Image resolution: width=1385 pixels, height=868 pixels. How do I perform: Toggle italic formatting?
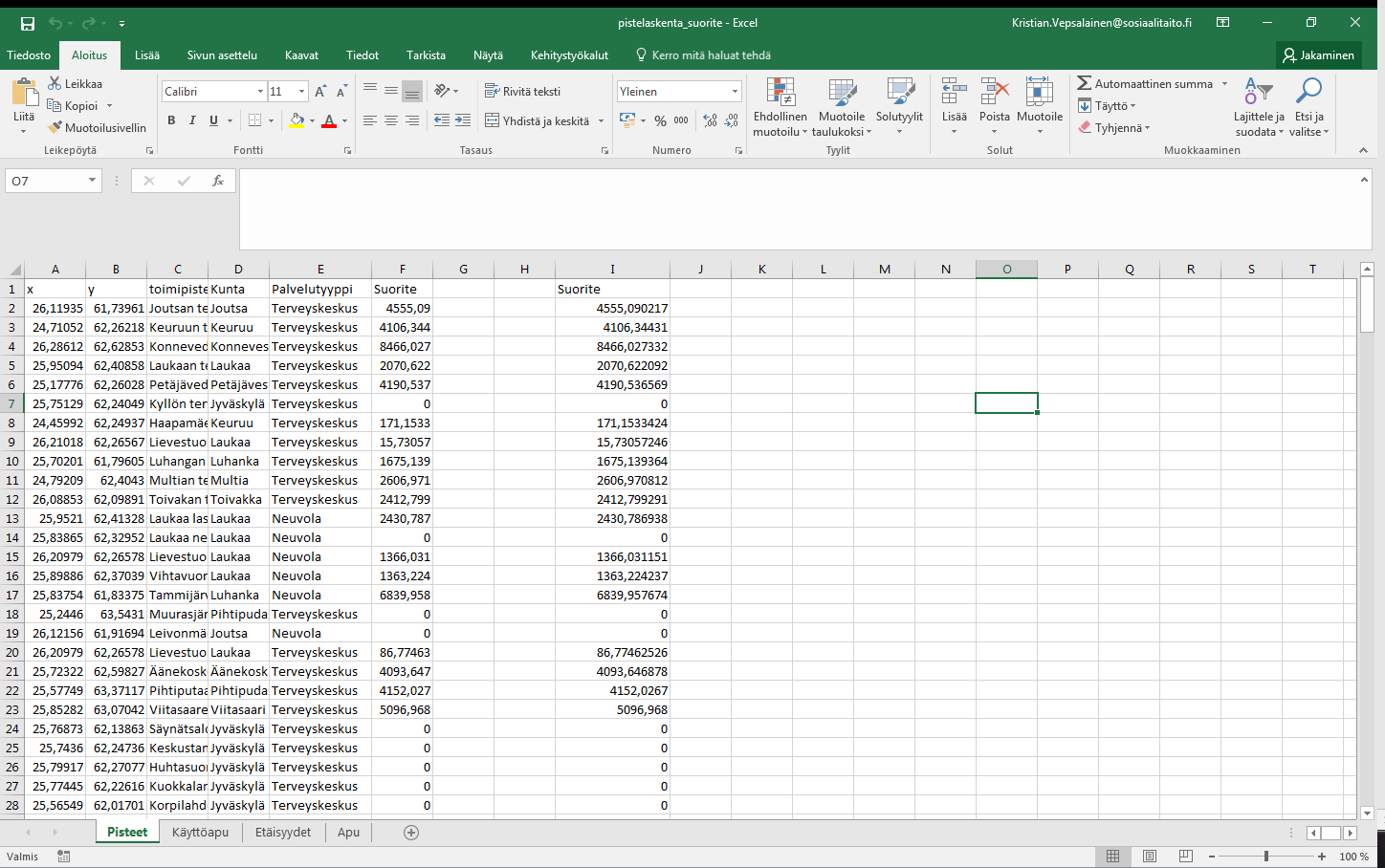click(192, 120)
